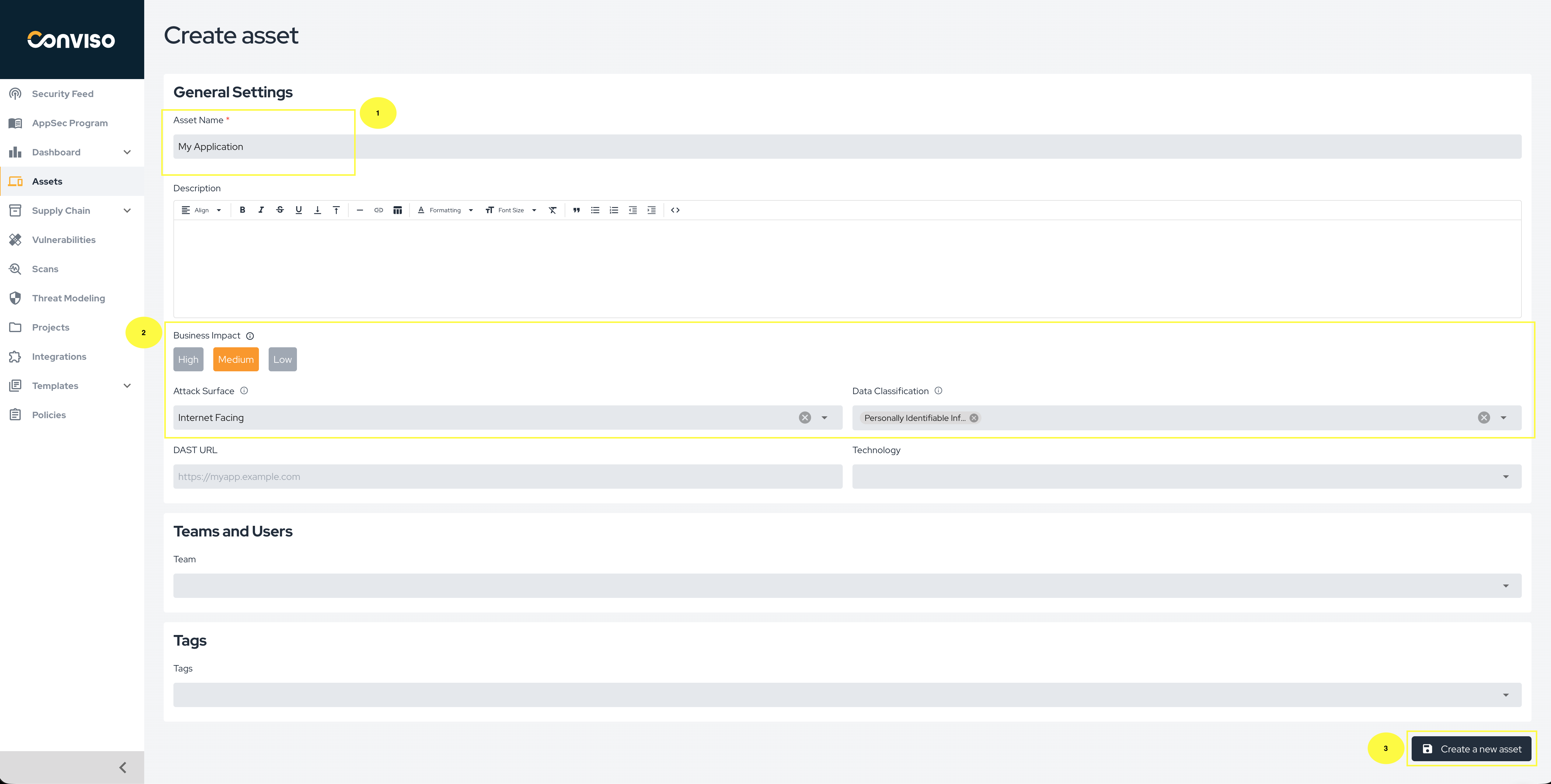Open code view in description editor

coord(675,210)
